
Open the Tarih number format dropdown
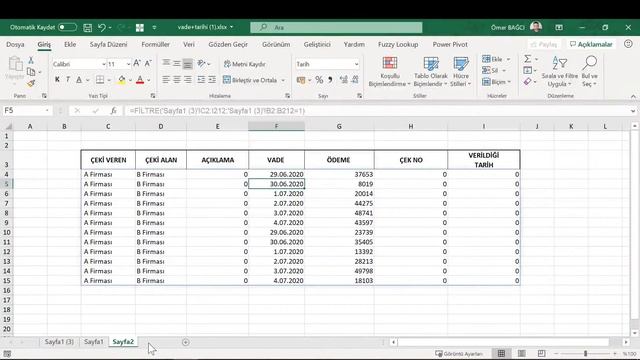pyautogui.click(x=356, y=64)
